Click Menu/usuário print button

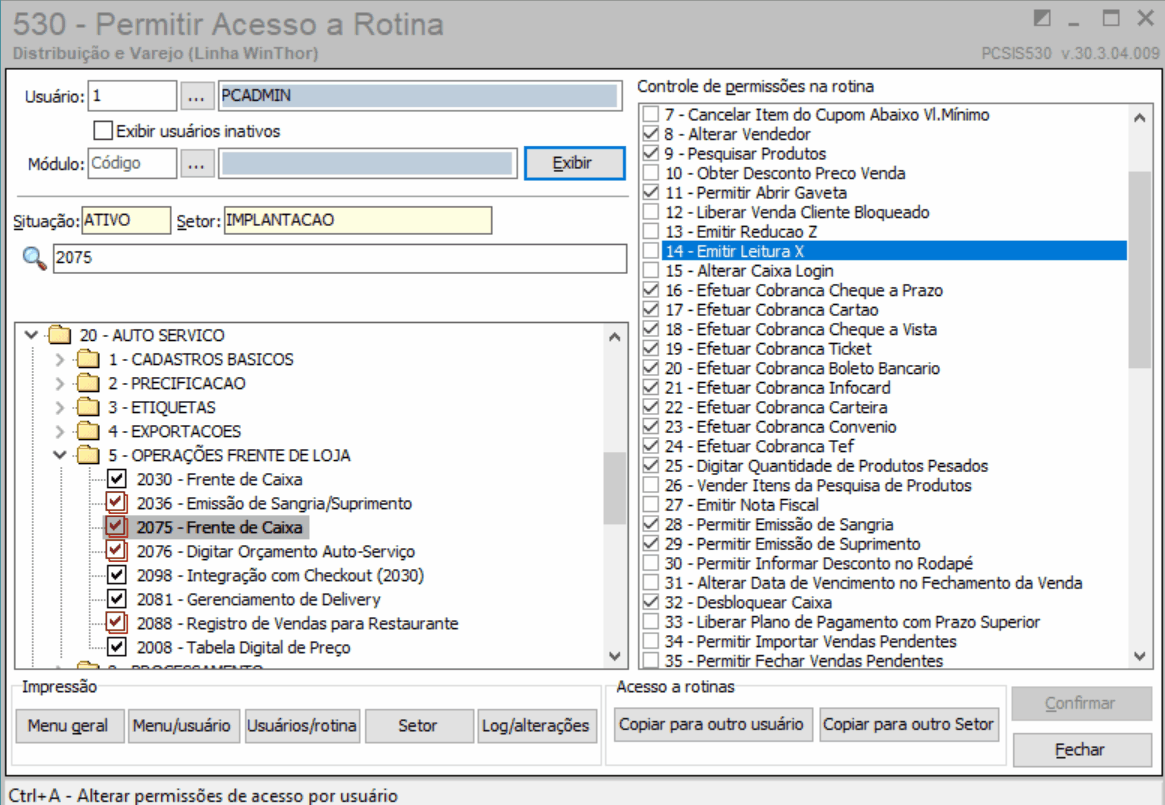182,725
